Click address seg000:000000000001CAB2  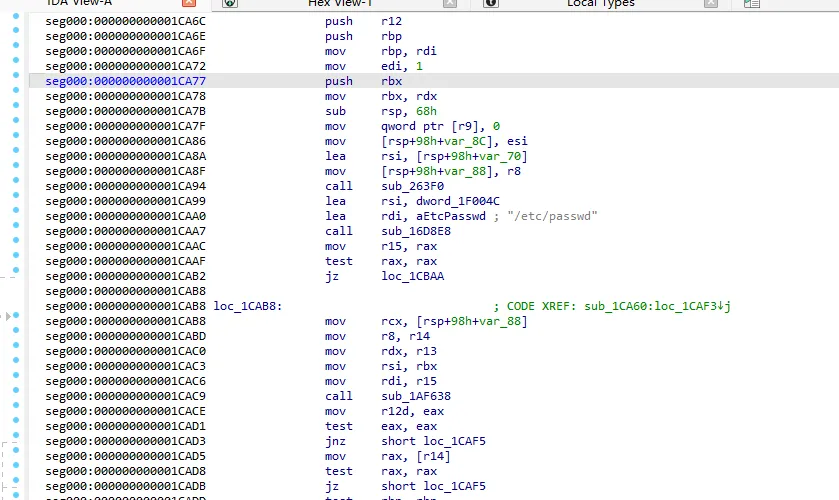(x=126, y=276)
